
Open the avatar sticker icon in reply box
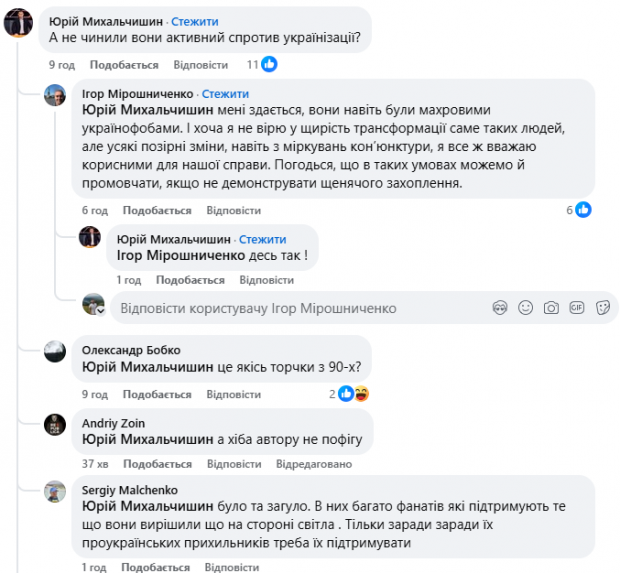(500, 308)
